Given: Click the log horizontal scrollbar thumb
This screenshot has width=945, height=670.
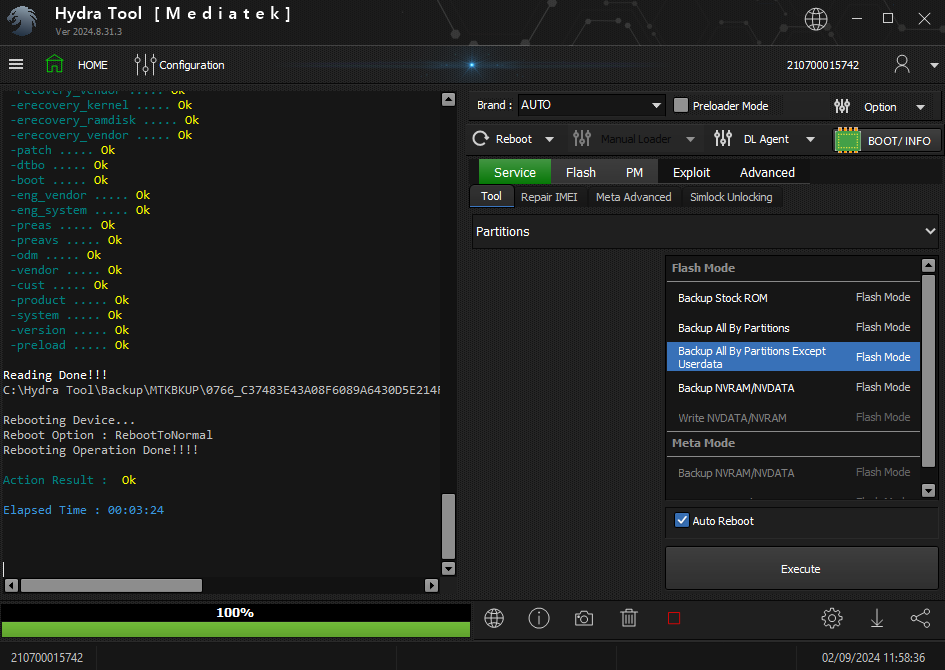Looking at the screenshot, I should 111,585.
